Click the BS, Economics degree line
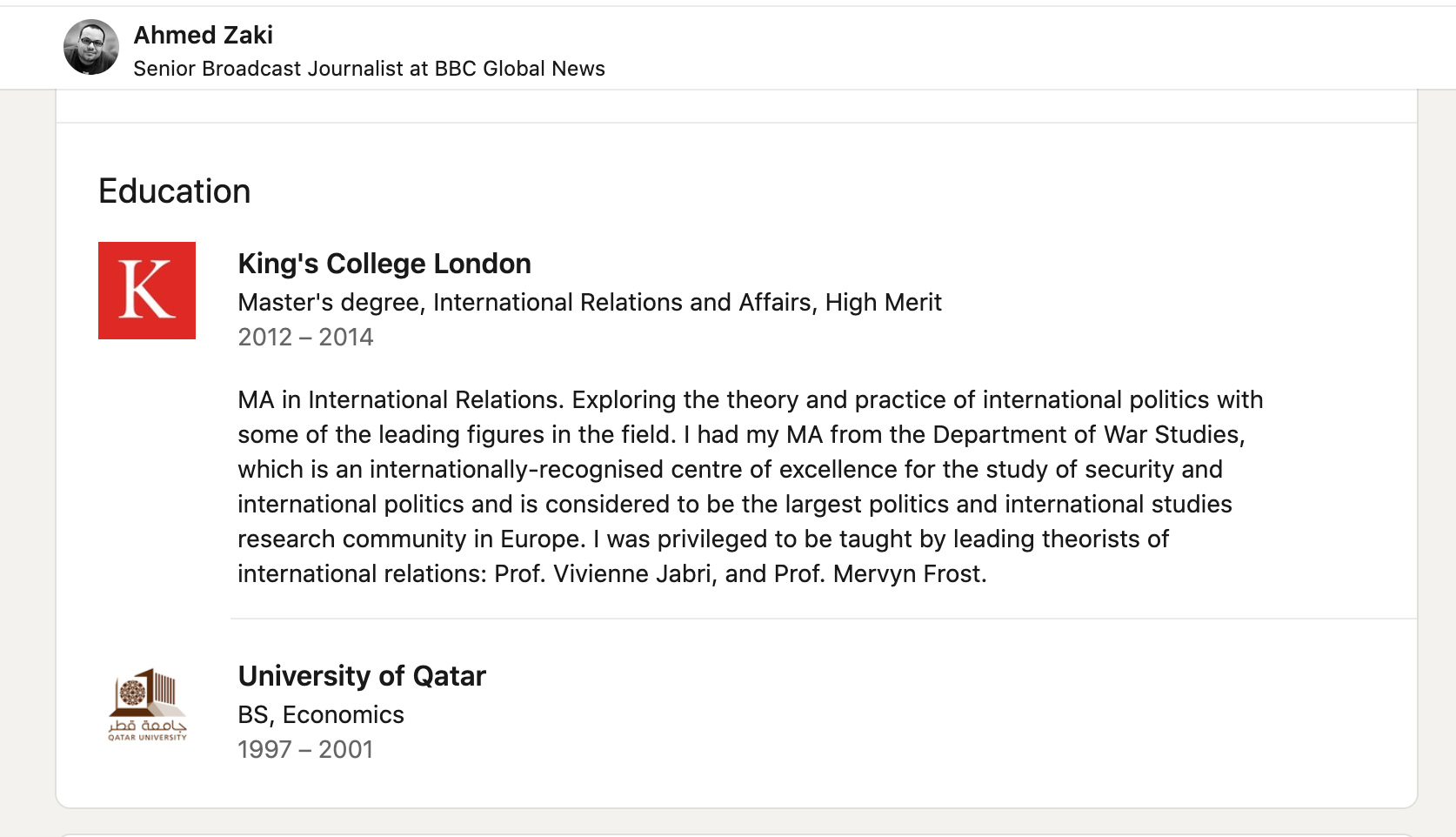Image resolution: width=1456 pixels, height=837 pixels. (x=321, y=714)
